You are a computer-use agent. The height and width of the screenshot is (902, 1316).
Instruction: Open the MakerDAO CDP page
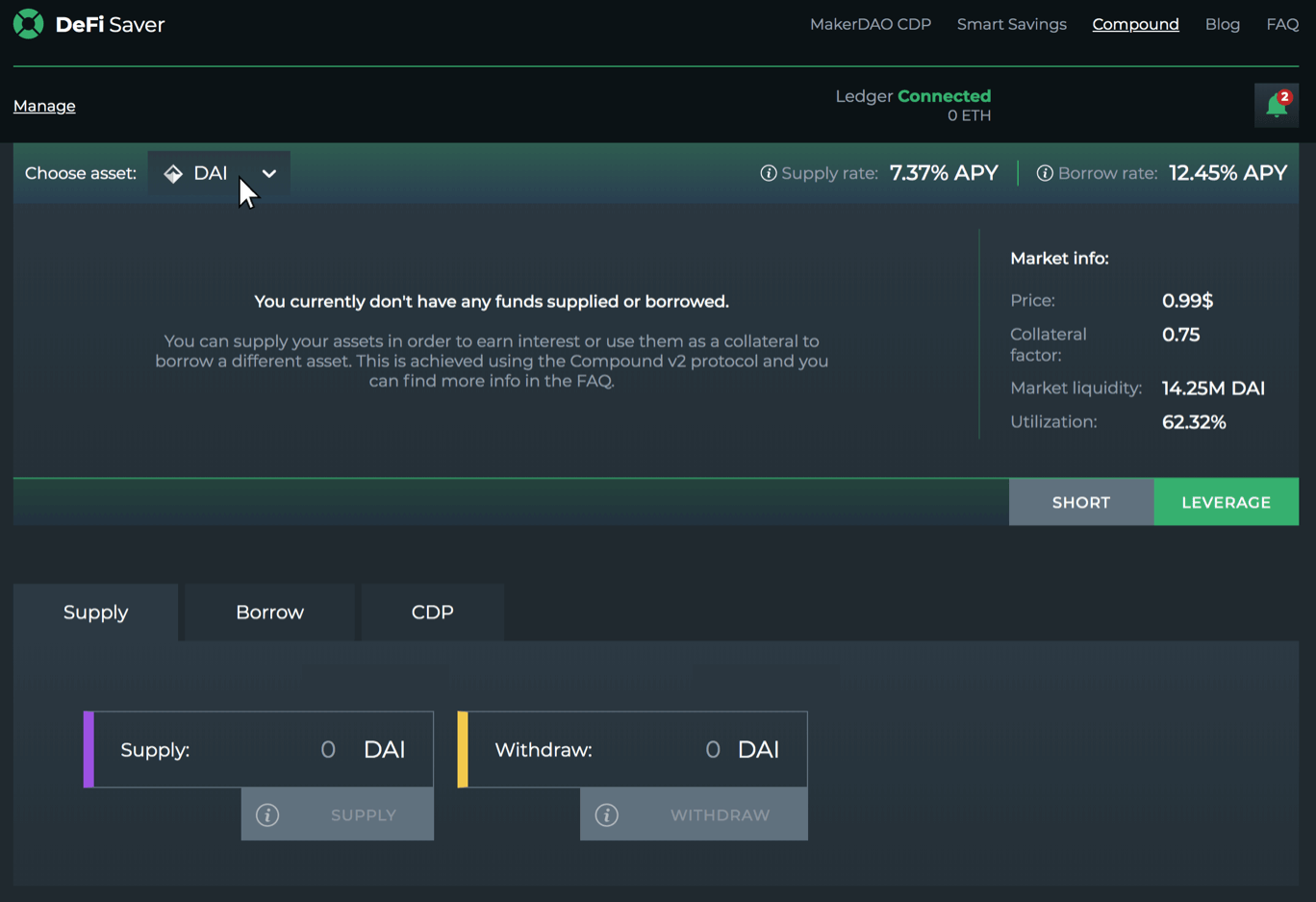[x=870, y=24]
